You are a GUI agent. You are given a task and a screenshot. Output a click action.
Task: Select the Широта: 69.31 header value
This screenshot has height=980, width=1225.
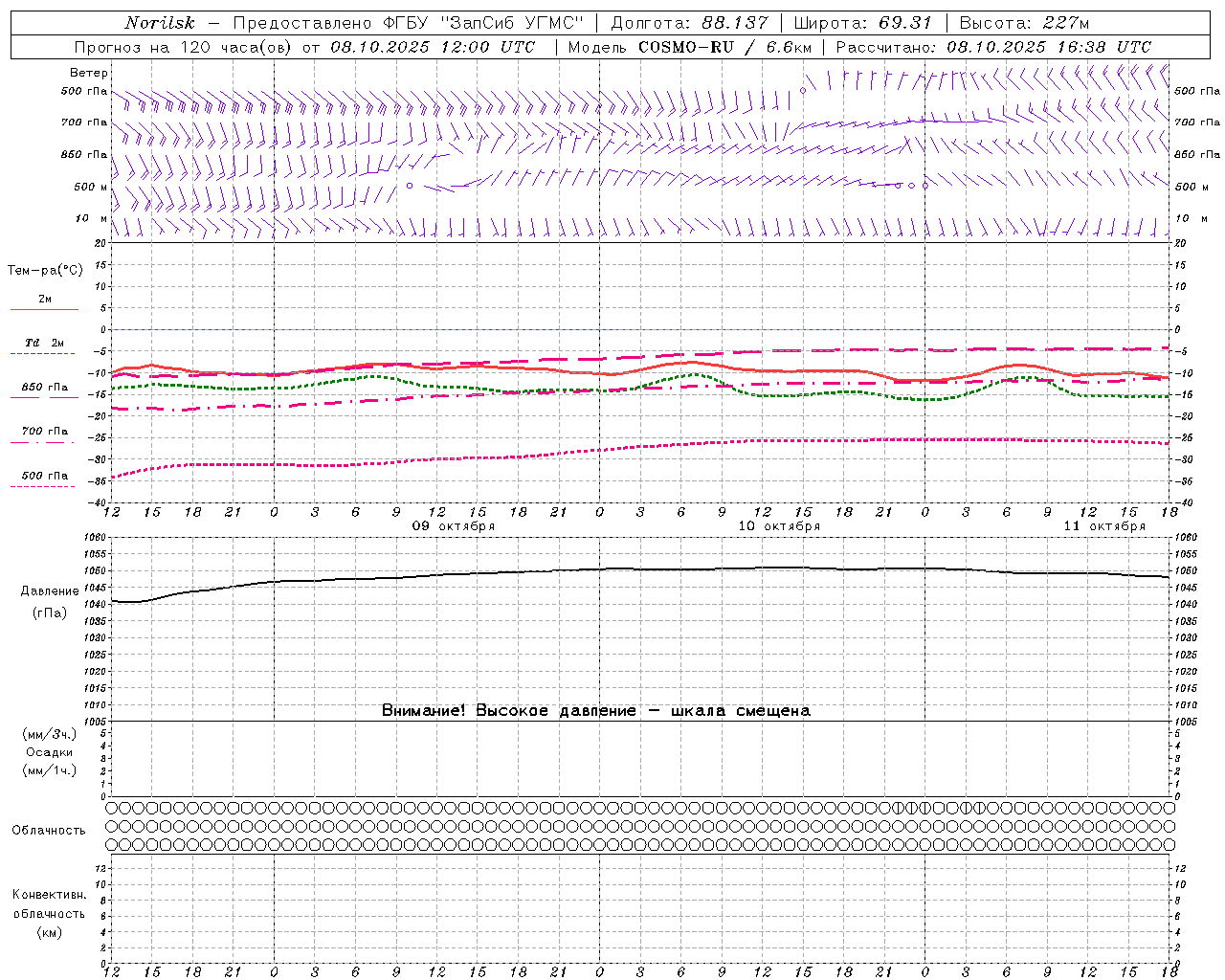863,23
